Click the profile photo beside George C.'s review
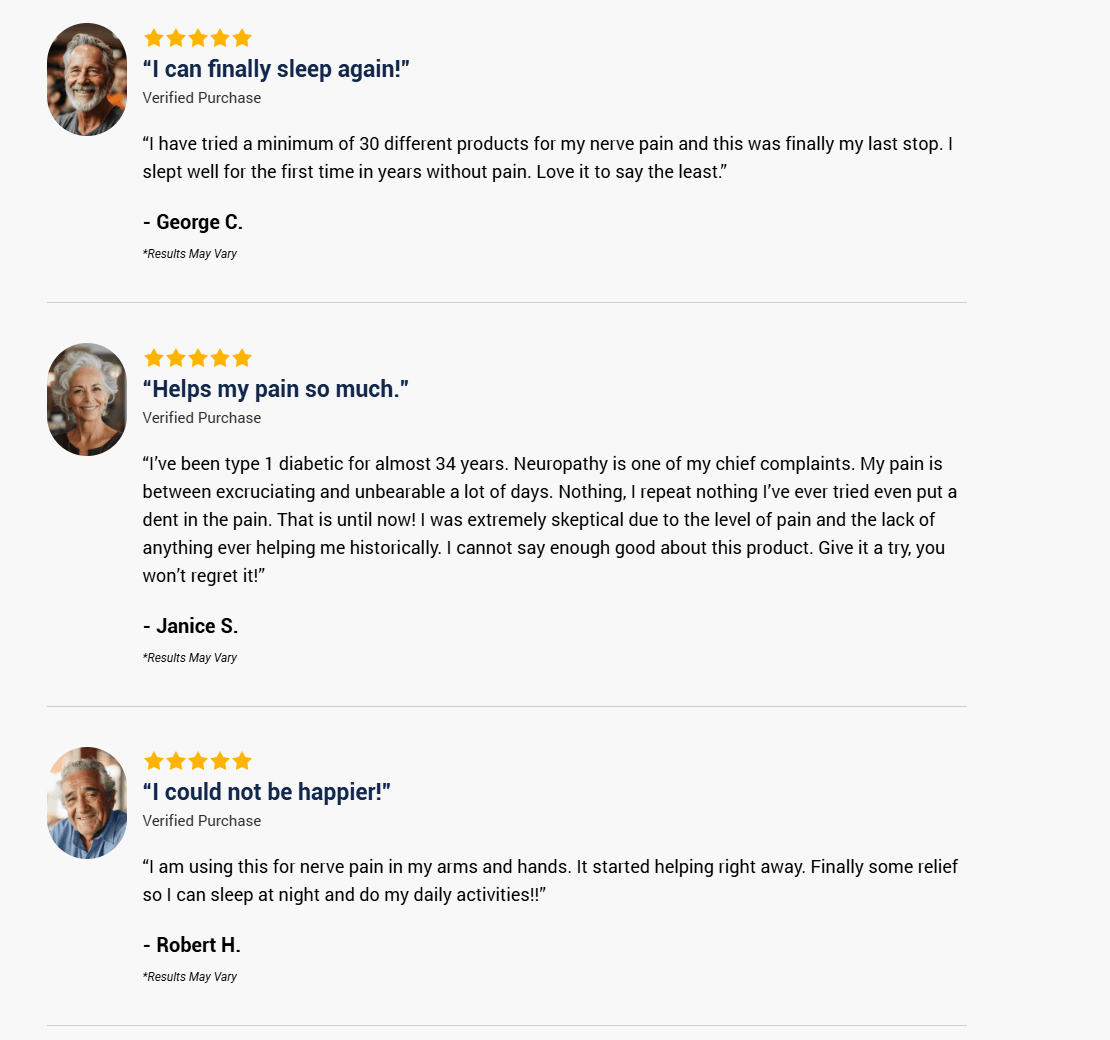The height and width of the screenshot is (1040, 1110). click(x=87, y=79)
